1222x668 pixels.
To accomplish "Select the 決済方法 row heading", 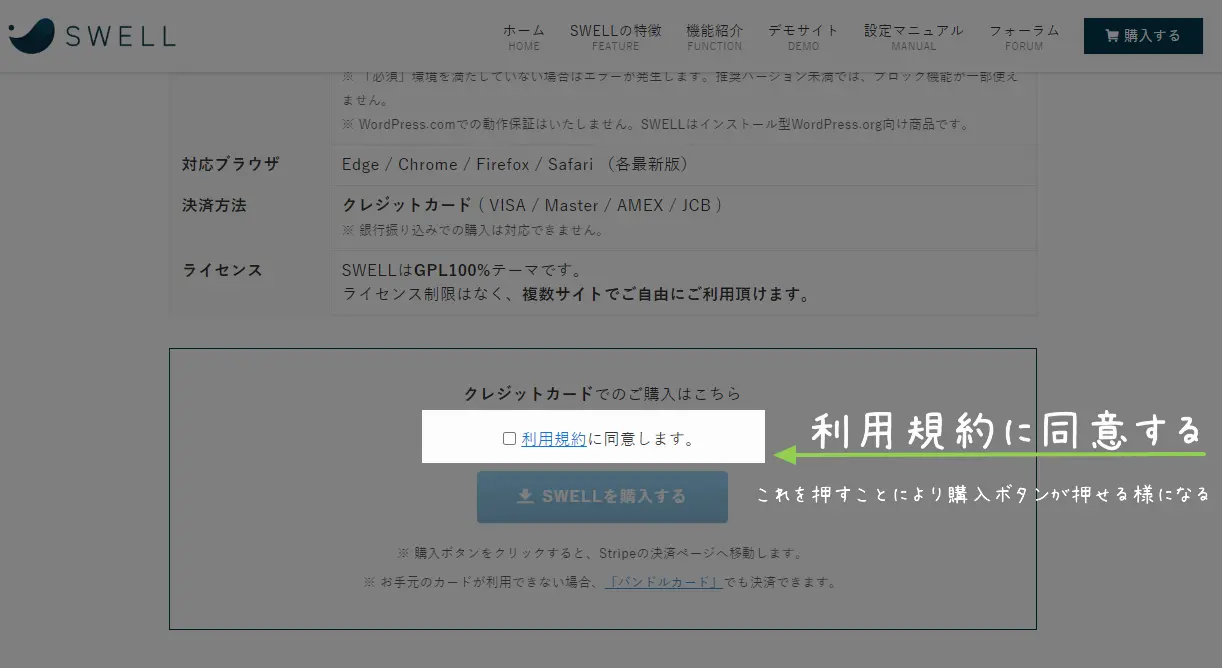I will click(214, 205).
